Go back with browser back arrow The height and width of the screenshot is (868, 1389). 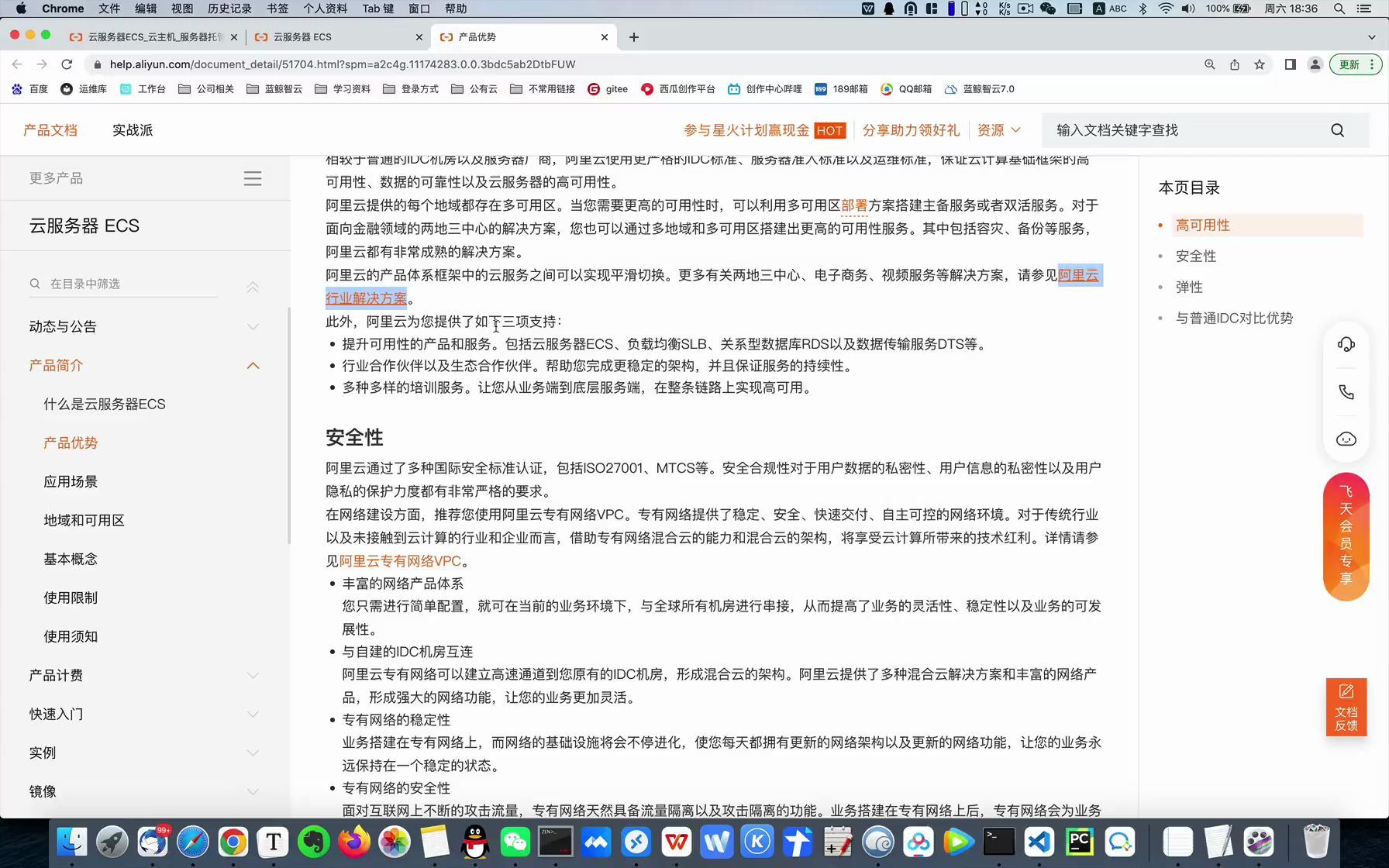(x=17, y=64)
